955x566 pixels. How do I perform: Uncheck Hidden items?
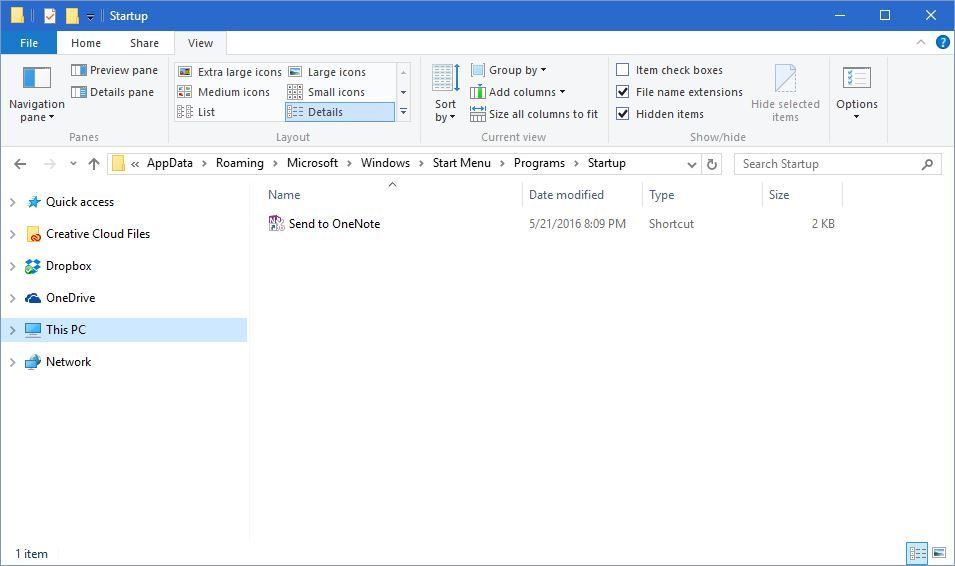[x=622, y=114]
